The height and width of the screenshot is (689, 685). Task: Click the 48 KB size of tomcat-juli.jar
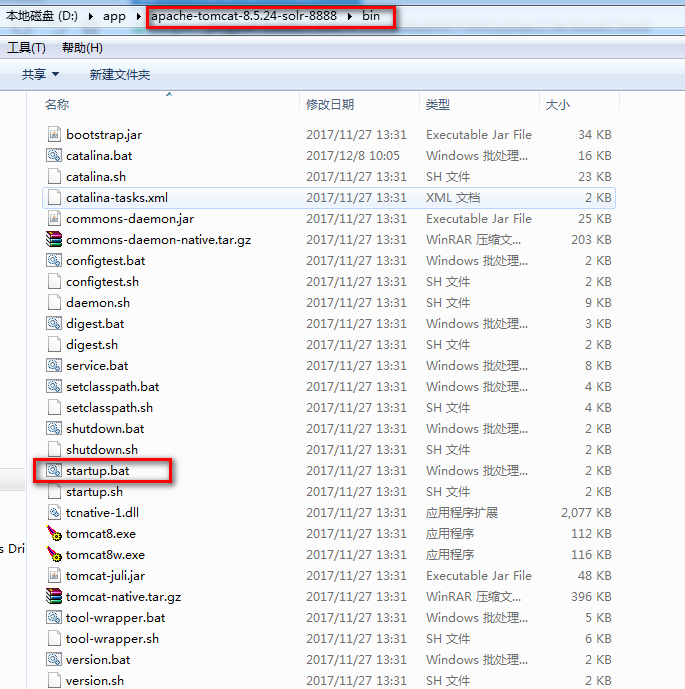tap(594, 575)
